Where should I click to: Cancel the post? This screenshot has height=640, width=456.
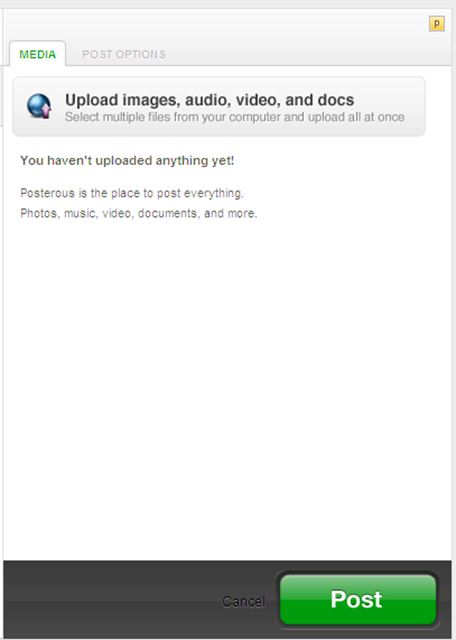244,601
